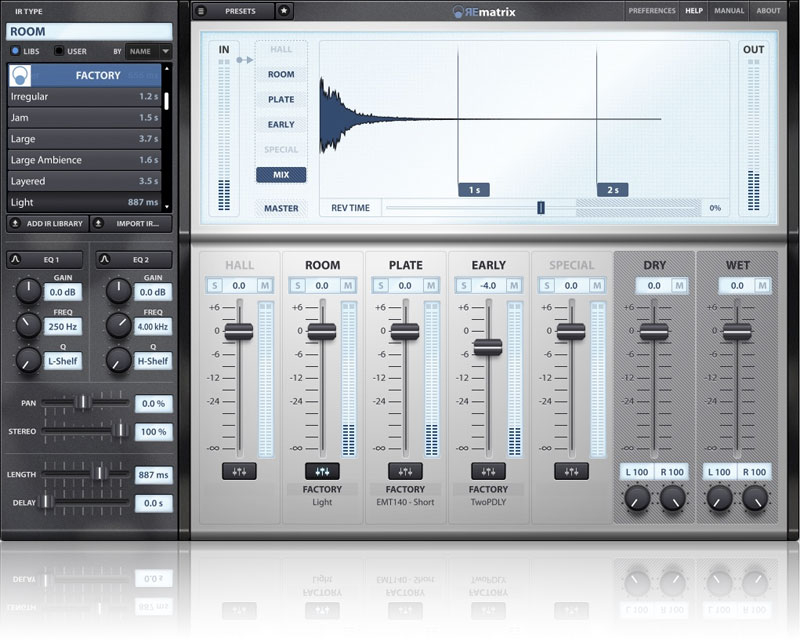Open the EQ 1 L-Shelf type selector

point(63,361)
